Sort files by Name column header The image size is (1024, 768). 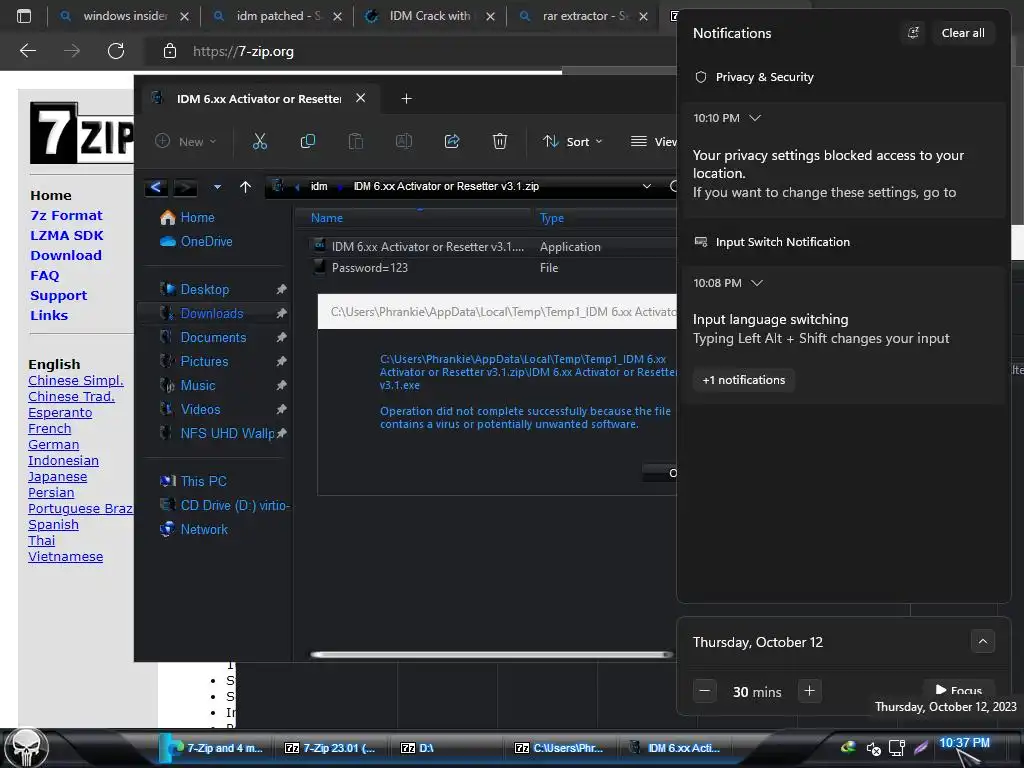pyautogui.click(x=327, y=218)
